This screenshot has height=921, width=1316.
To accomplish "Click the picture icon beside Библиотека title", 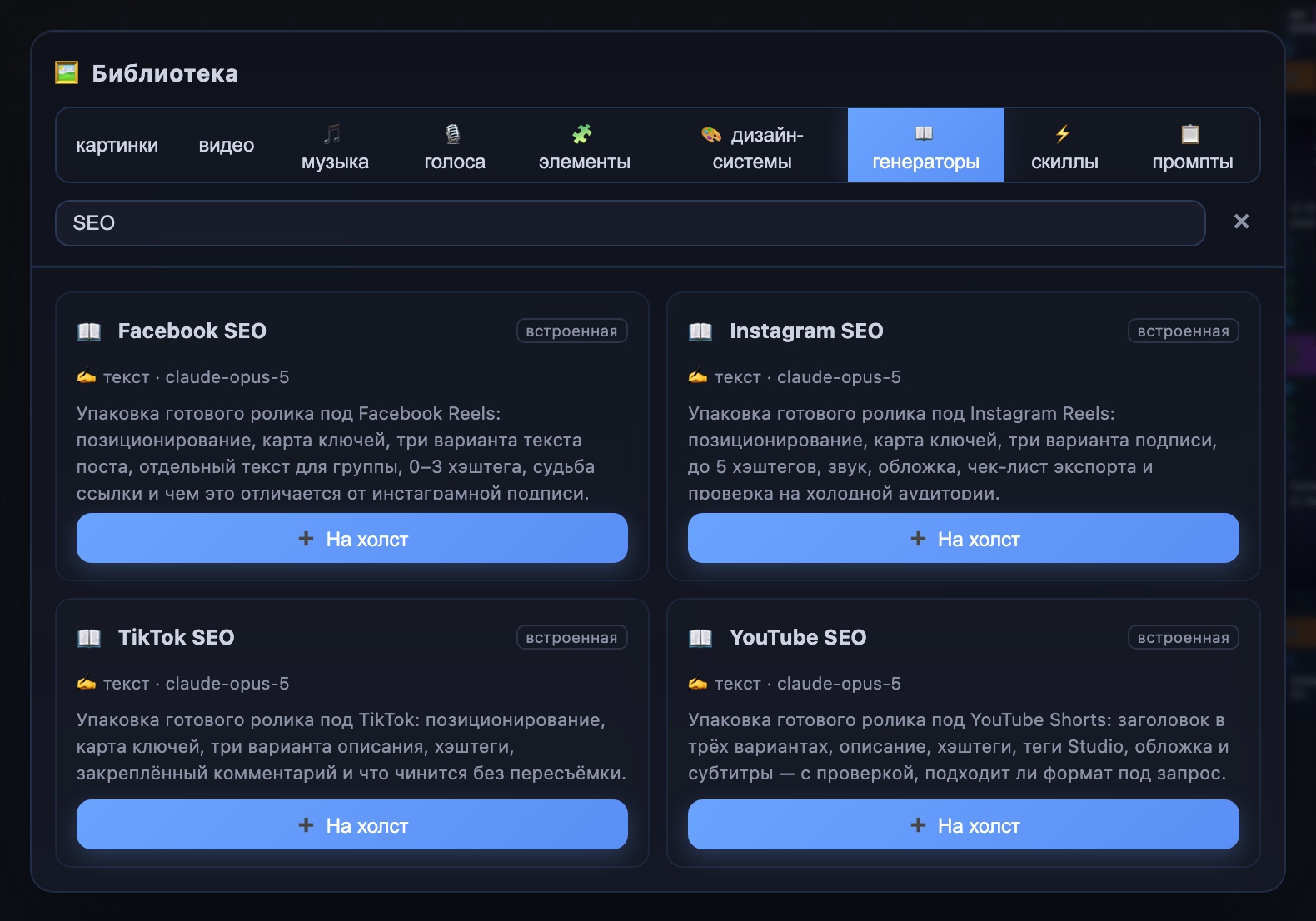I will click(67, 73).
